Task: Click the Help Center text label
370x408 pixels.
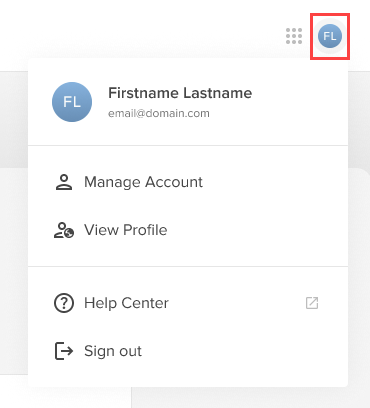Action: [x=126, y=303]
